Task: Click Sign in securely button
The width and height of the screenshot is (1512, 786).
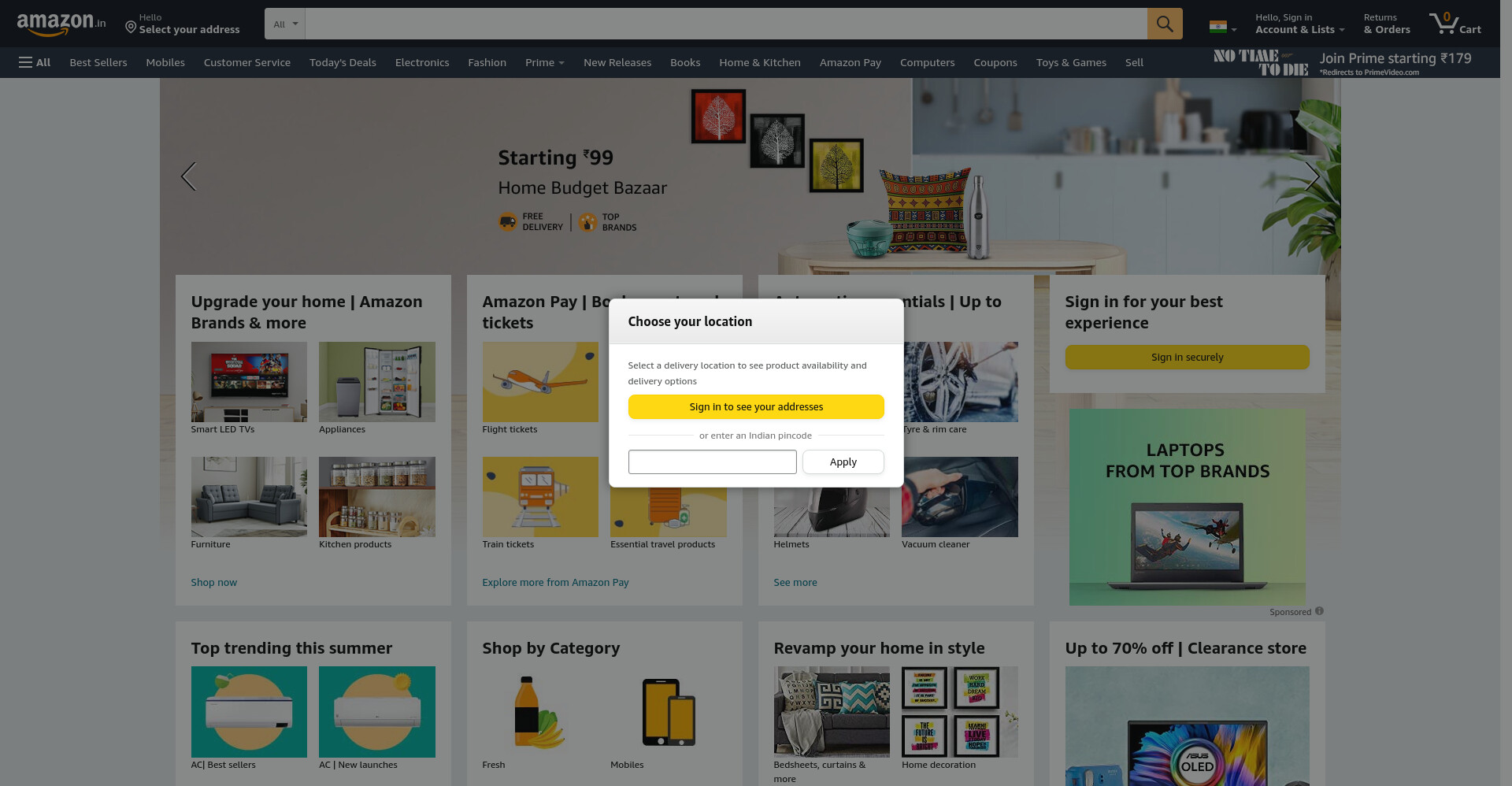Action: [x=1188, y=357]
